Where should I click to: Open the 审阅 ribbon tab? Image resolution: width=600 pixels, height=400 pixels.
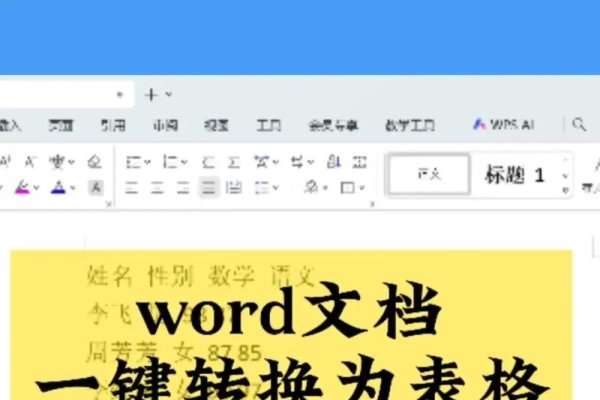point(165,125)
